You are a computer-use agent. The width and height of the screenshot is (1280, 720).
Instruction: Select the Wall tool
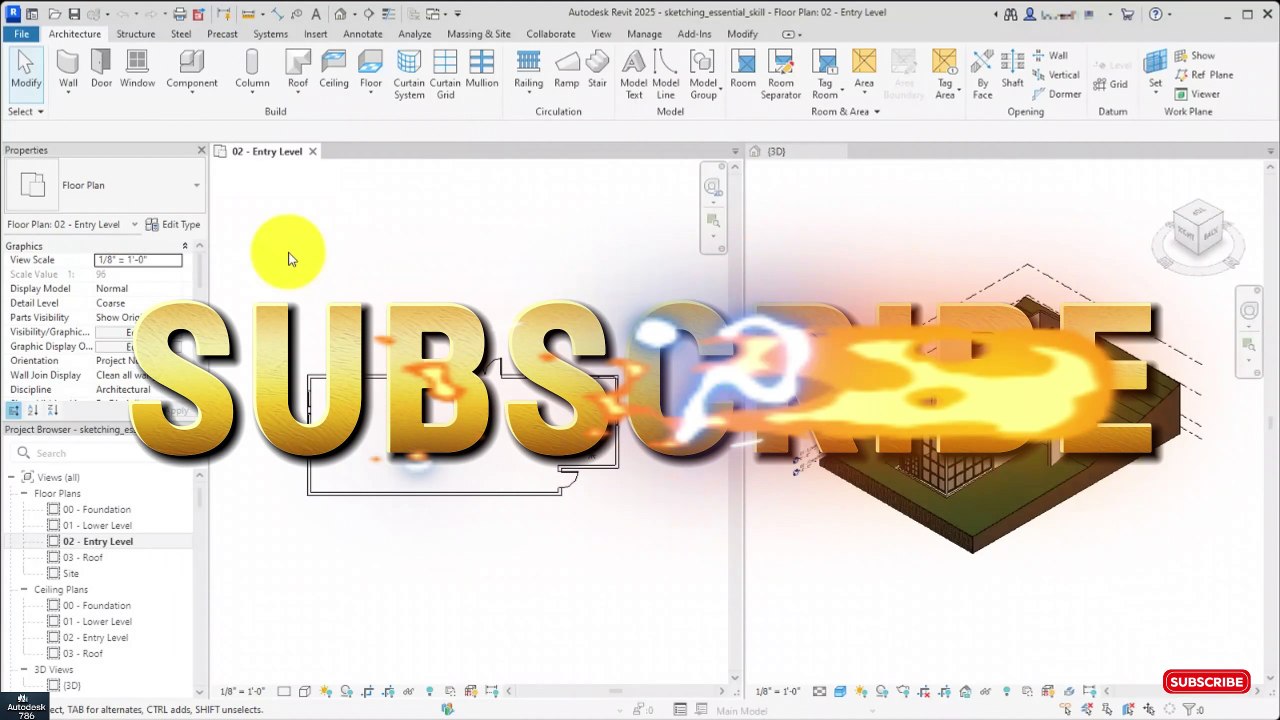(68, 70)
